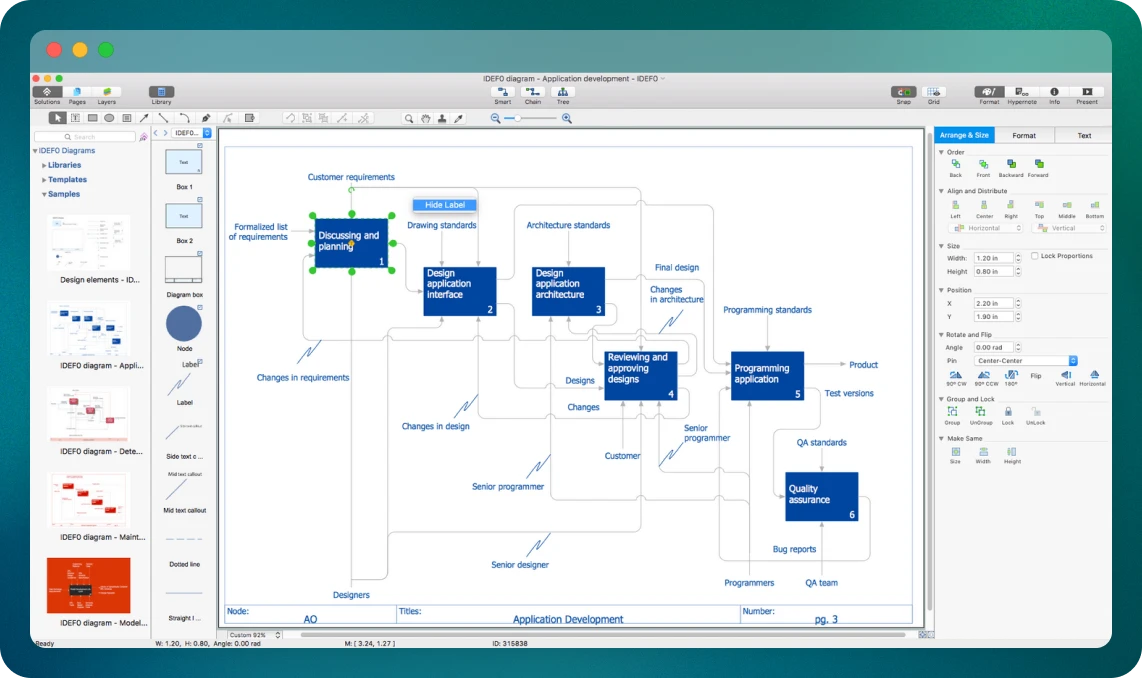Lock the selected object
This screenshot has height=678, width=1142.
(x=1008, y=412)
